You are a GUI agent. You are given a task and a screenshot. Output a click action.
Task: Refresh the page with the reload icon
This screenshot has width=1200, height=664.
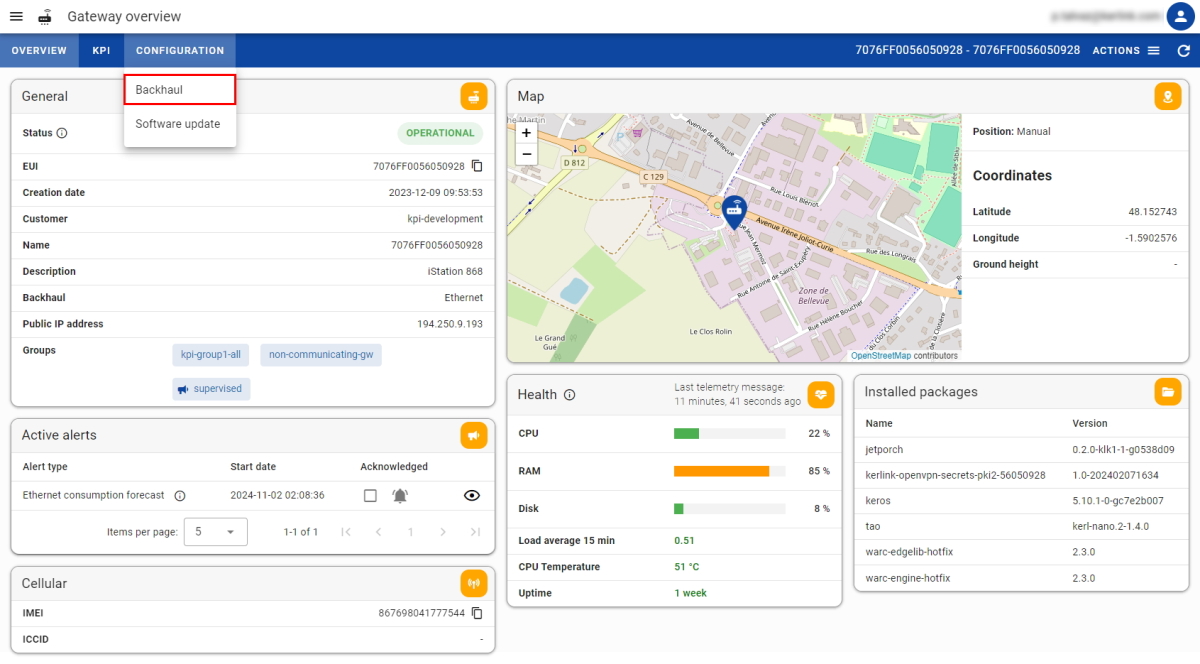(1184, 50)
